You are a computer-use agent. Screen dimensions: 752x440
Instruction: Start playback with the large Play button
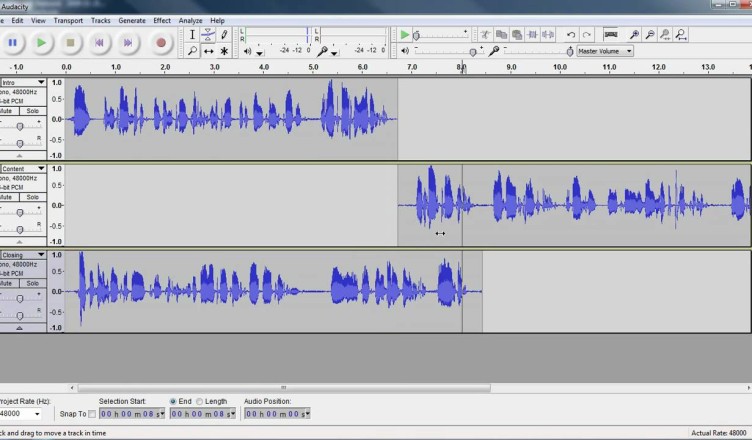click(42, 43)
